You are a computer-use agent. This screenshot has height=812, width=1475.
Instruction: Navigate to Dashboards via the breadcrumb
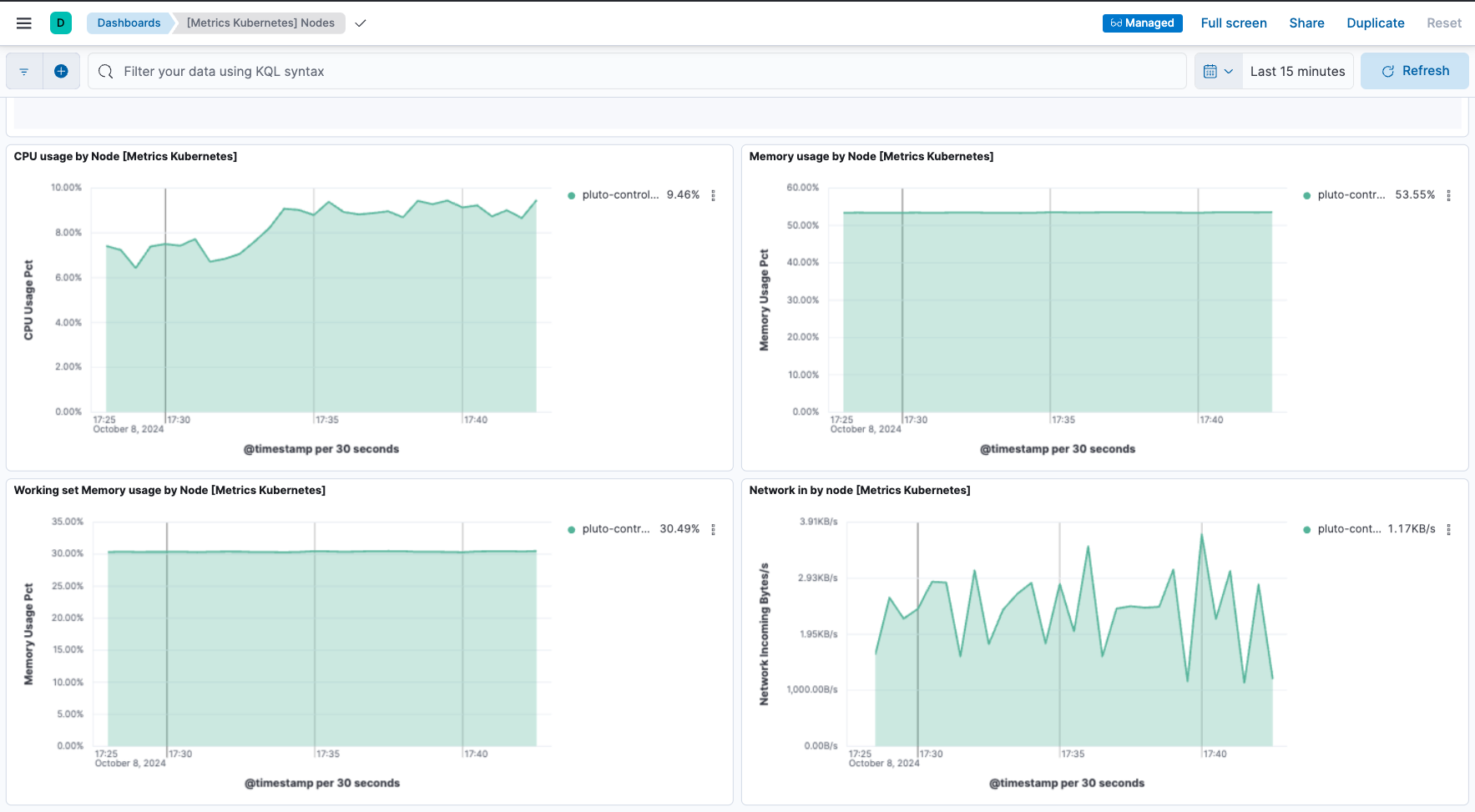(x=129, y=23)
